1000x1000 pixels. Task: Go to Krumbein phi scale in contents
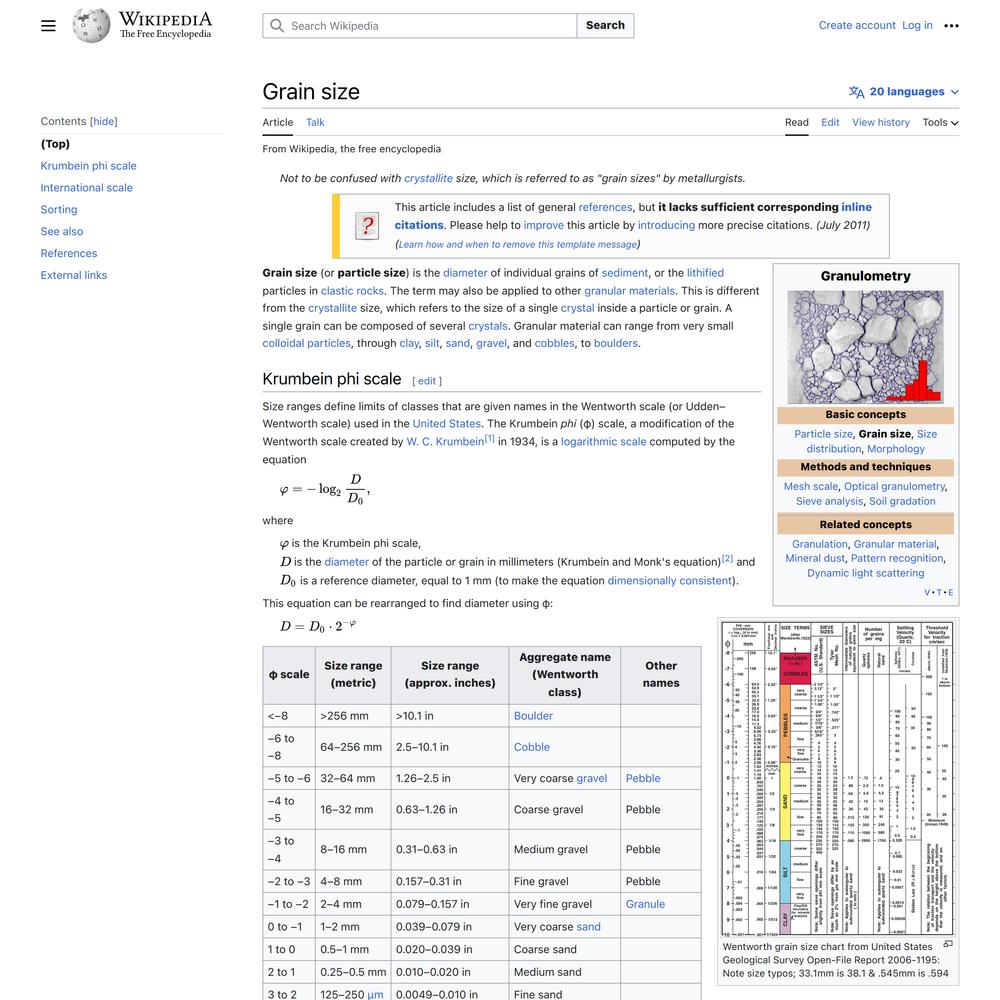(89, 166)
